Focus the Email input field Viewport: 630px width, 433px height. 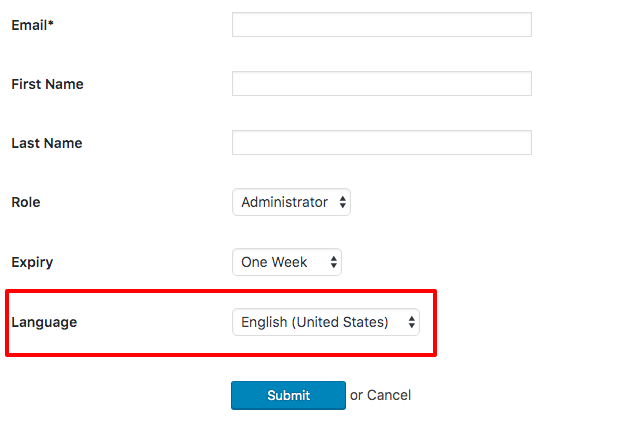pyautogui.click(x=381, y=25)
